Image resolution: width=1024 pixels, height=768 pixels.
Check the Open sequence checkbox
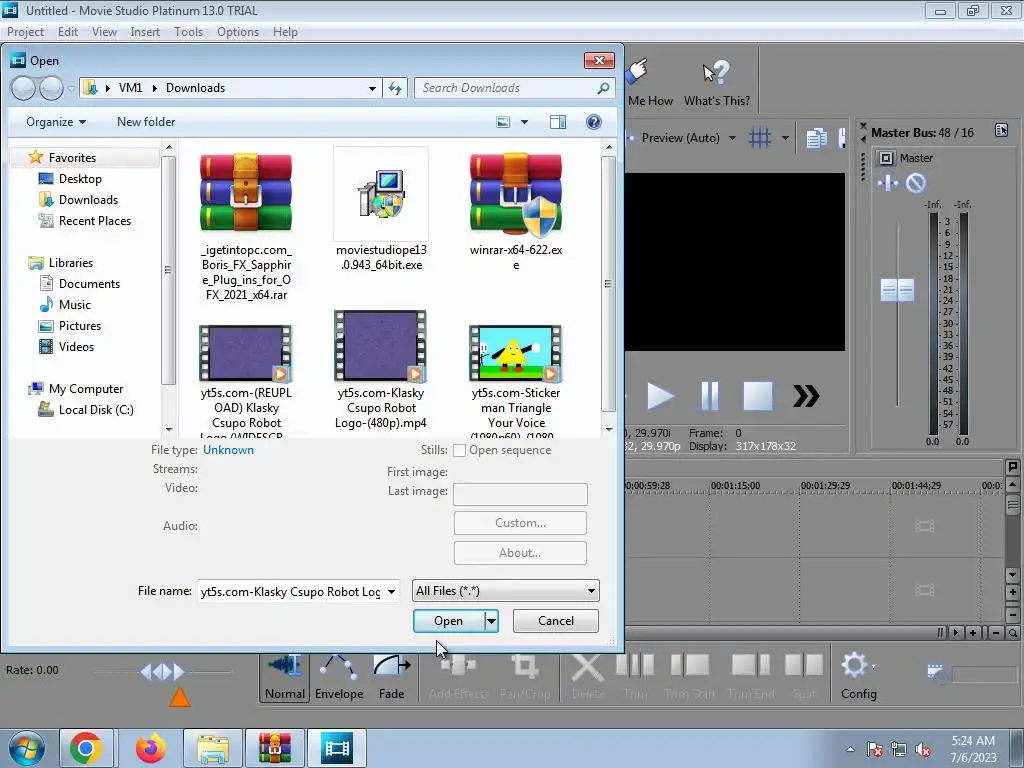tap(459, 450)
